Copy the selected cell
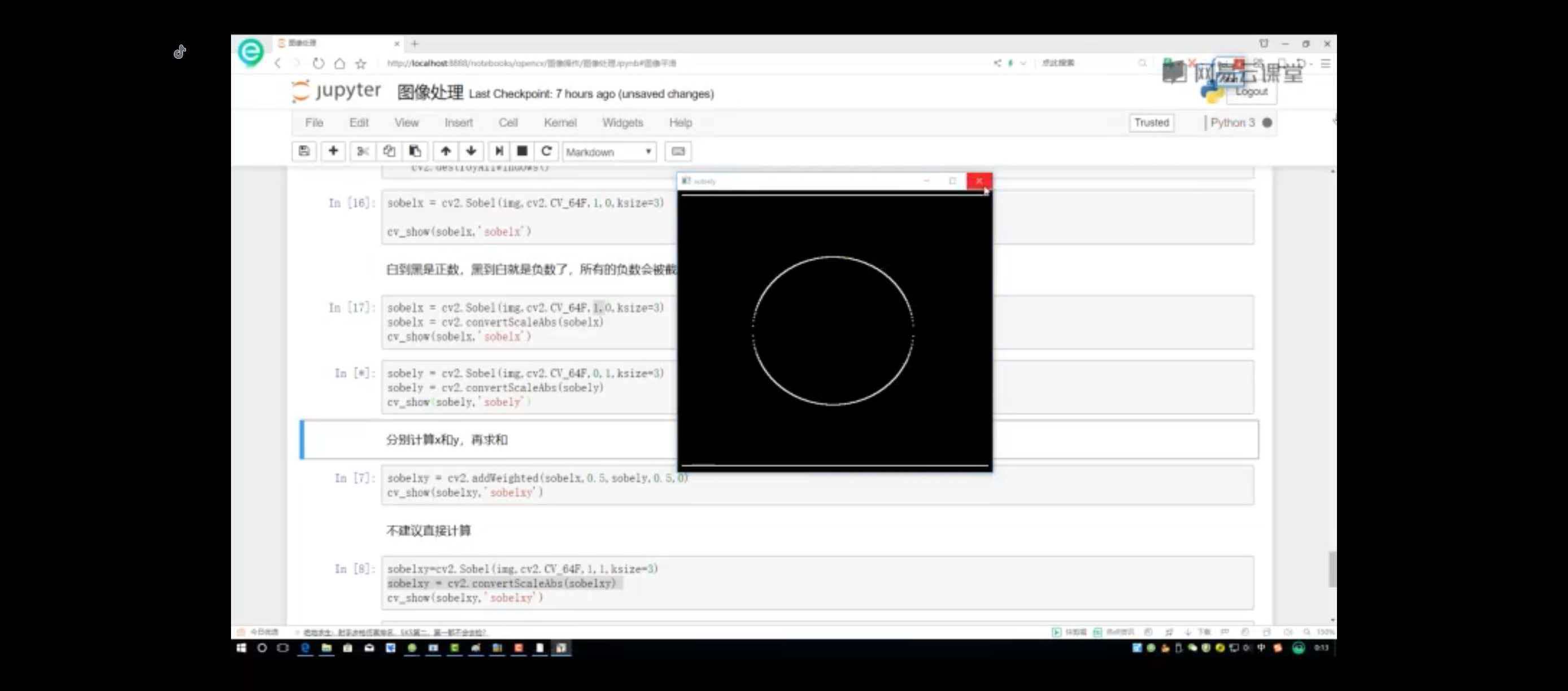1568x691 pixels. [389, 151]
